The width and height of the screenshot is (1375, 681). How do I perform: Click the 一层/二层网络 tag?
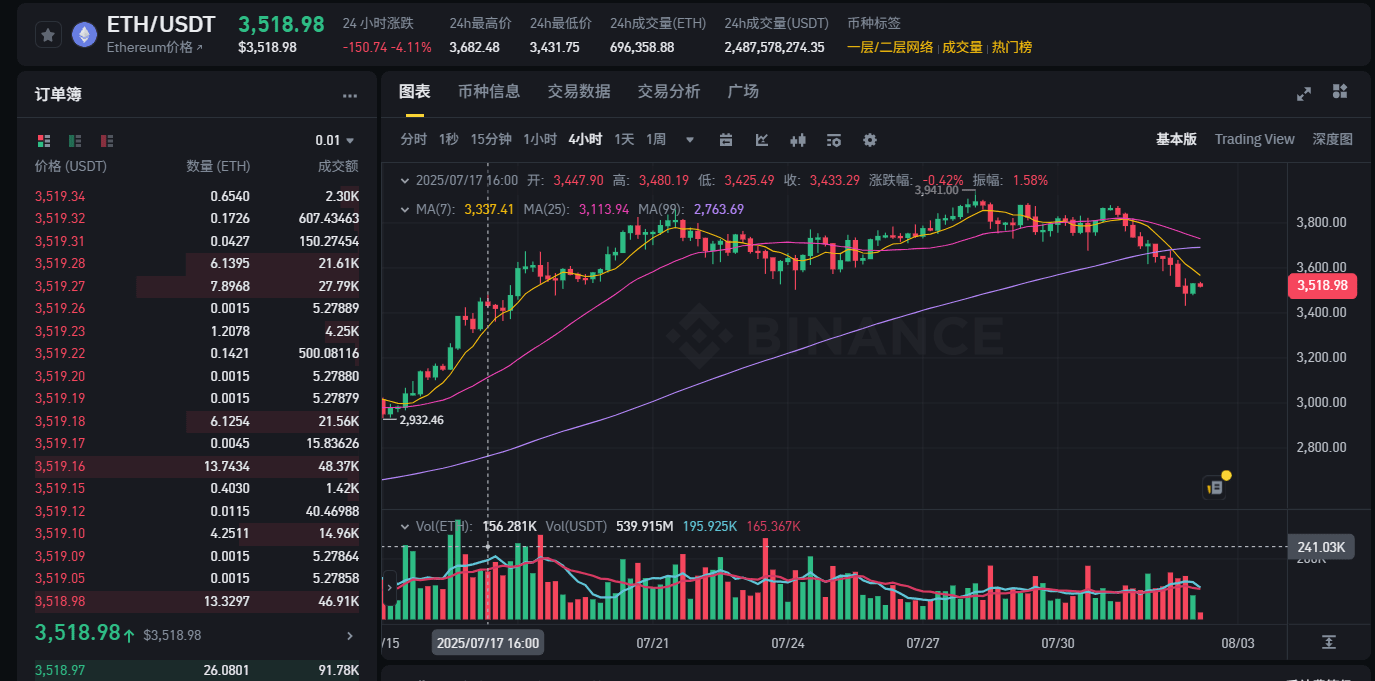[890, 47]
